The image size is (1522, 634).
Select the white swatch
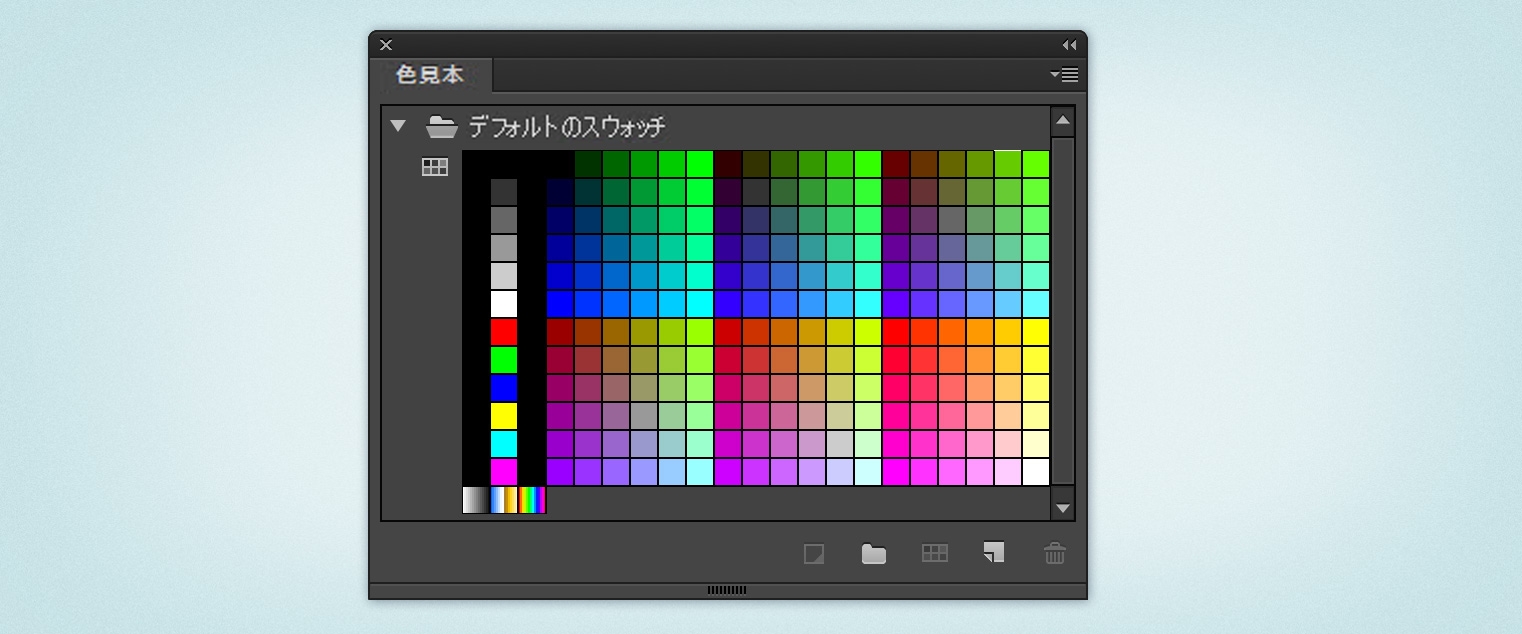point(505,304)
